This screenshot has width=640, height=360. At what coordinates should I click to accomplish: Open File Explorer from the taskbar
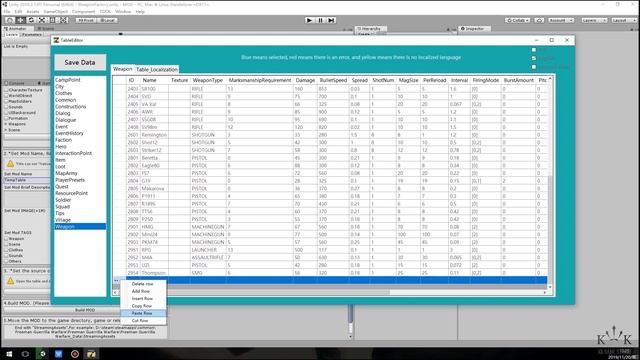click(91, 354)
